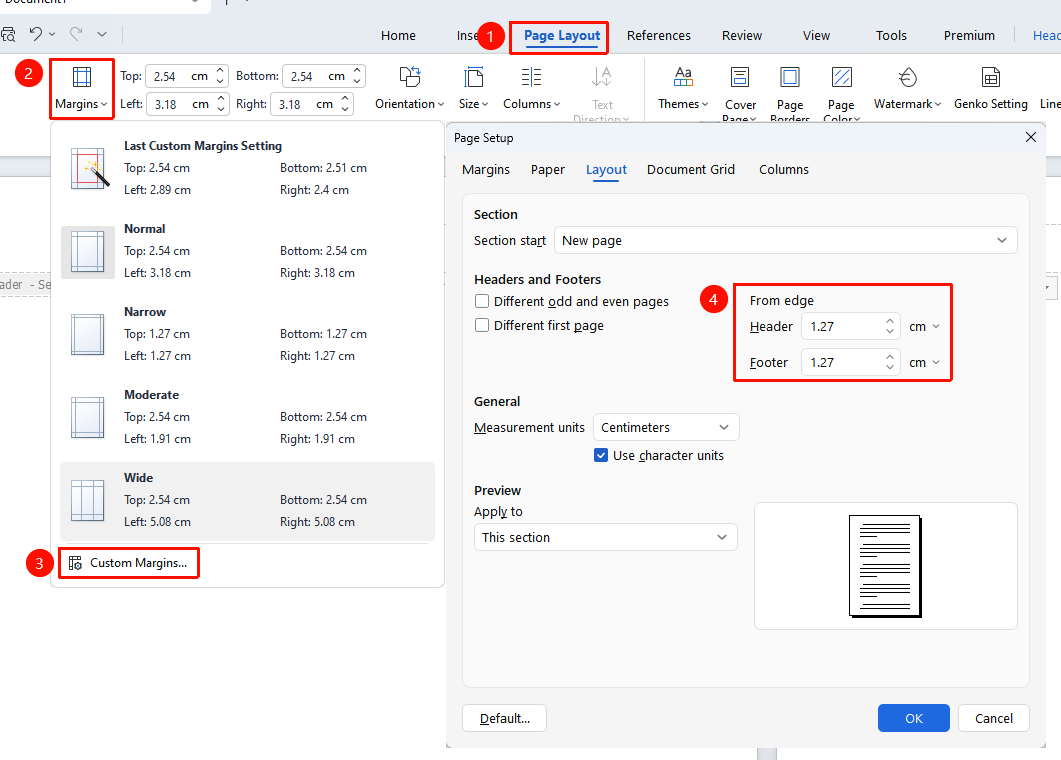
Task: Open Custom Margins... option
Action: pos(129,563)
